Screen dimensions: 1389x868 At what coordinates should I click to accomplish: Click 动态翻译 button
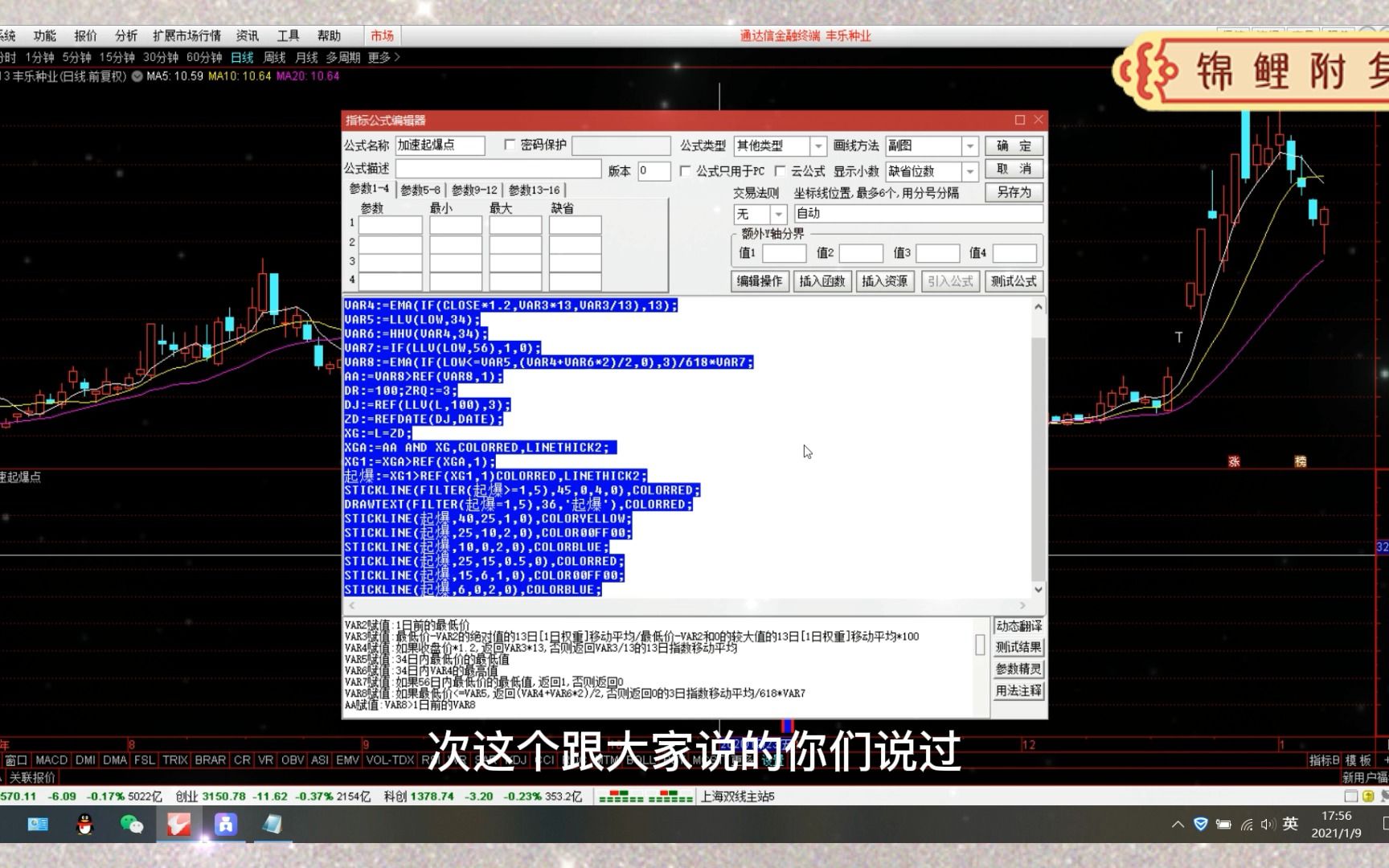tap(1018, 626)
